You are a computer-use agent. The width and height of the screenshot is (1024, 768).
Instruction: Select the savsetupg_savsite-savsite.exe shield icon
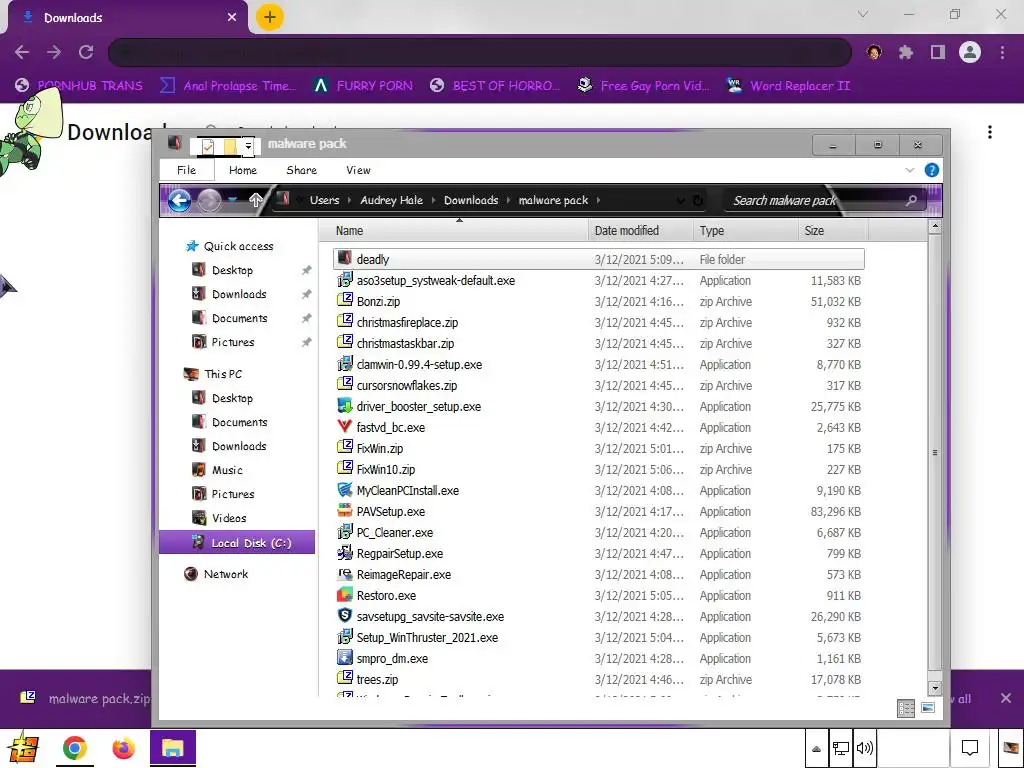[345, 615]
